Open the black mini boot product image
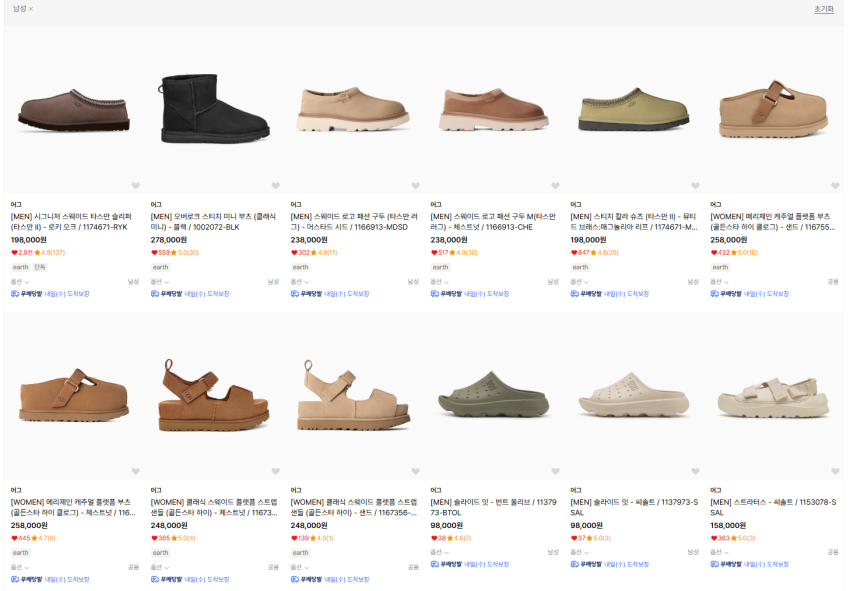850x591 pixels. [x=214, y=106]
